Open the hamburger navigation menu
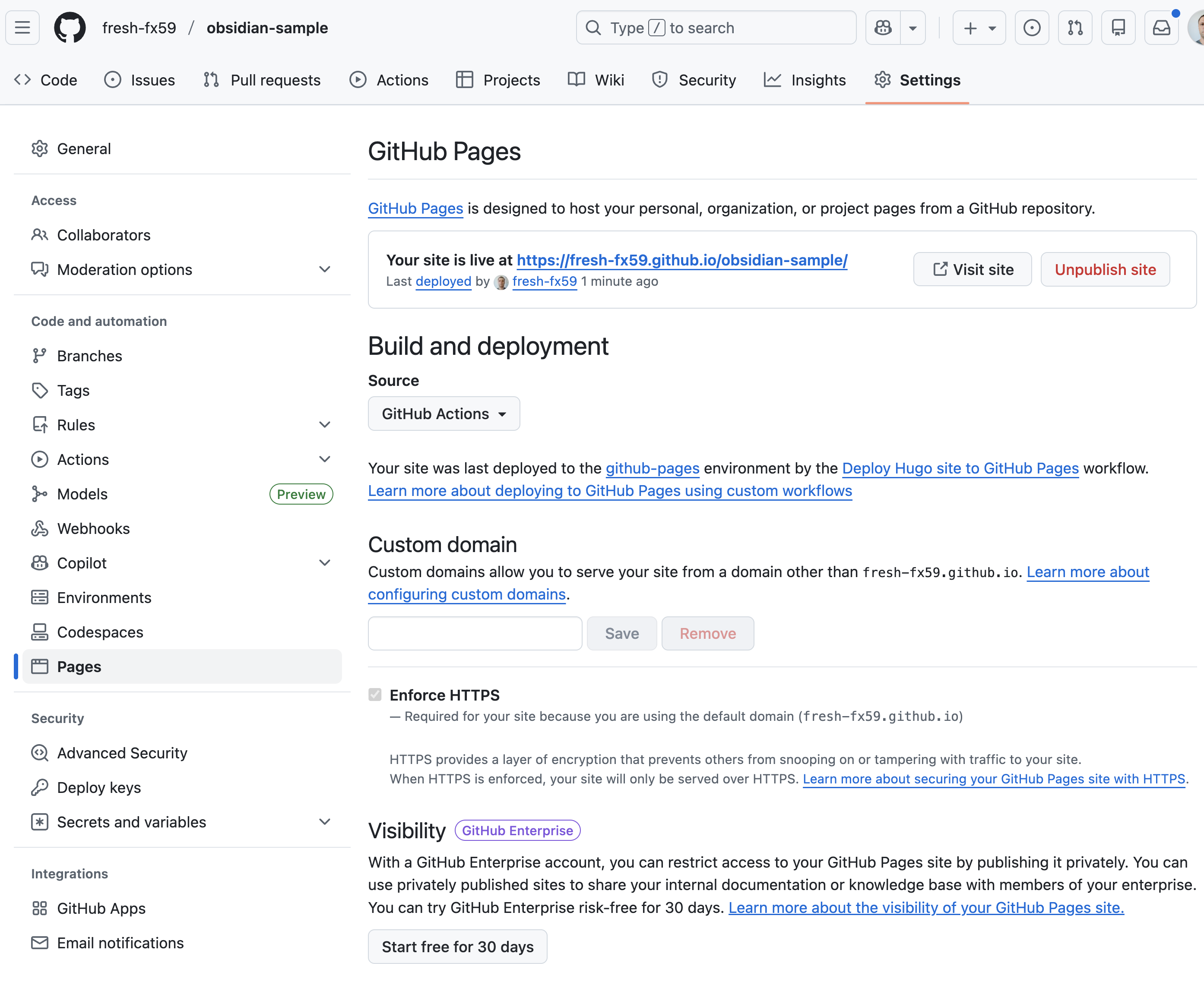Image resolution: width=1204 pixels, height=985 pixels. tap(23, 28)
